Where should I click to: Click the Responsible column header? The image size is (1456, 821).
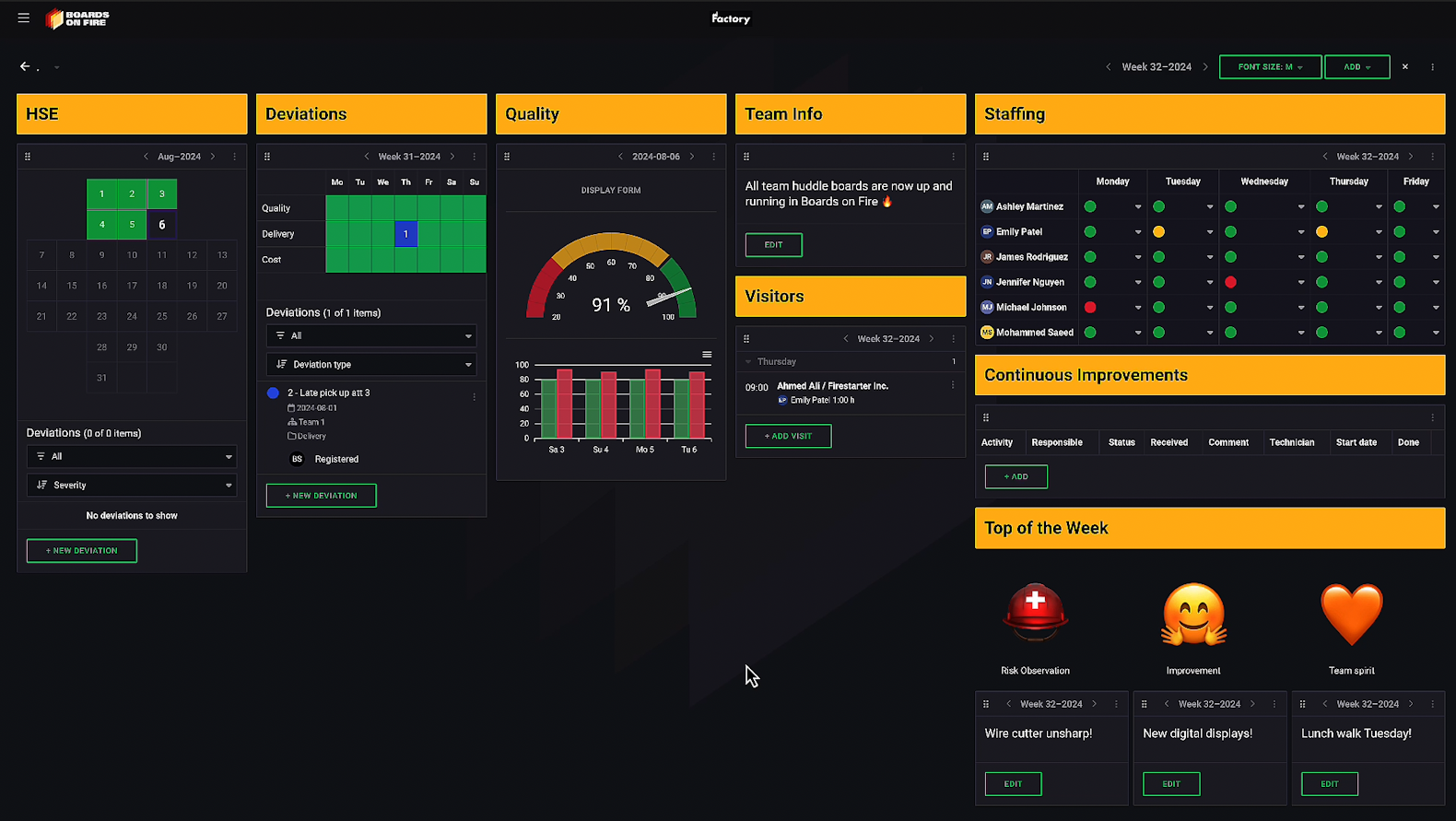point(1057,442)
